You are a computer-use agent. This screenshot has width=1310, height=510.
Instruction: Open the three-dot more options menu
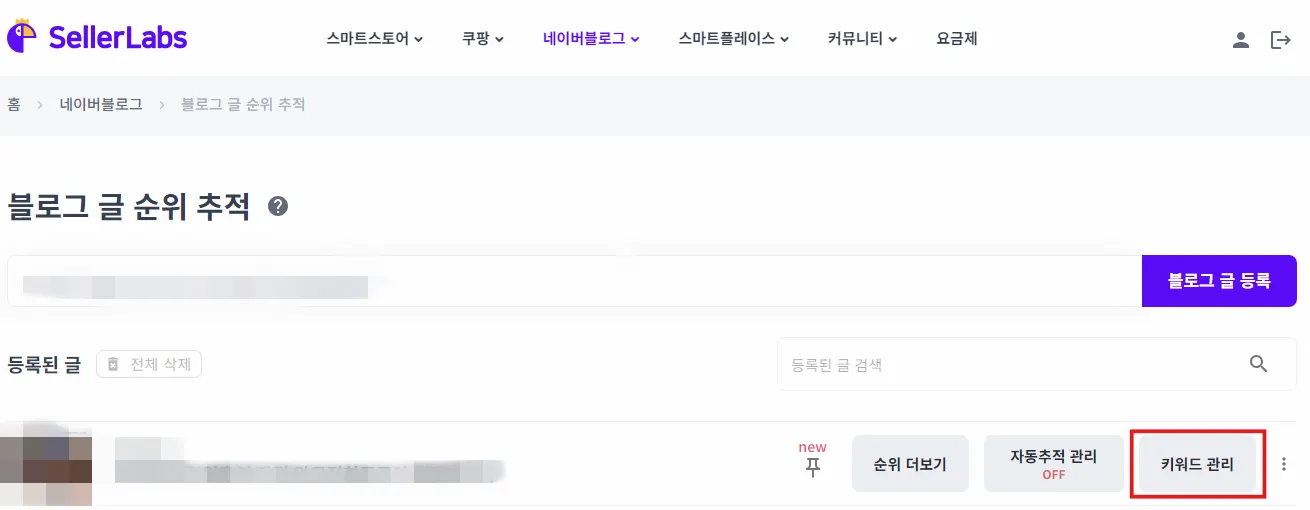[1284, 464]
